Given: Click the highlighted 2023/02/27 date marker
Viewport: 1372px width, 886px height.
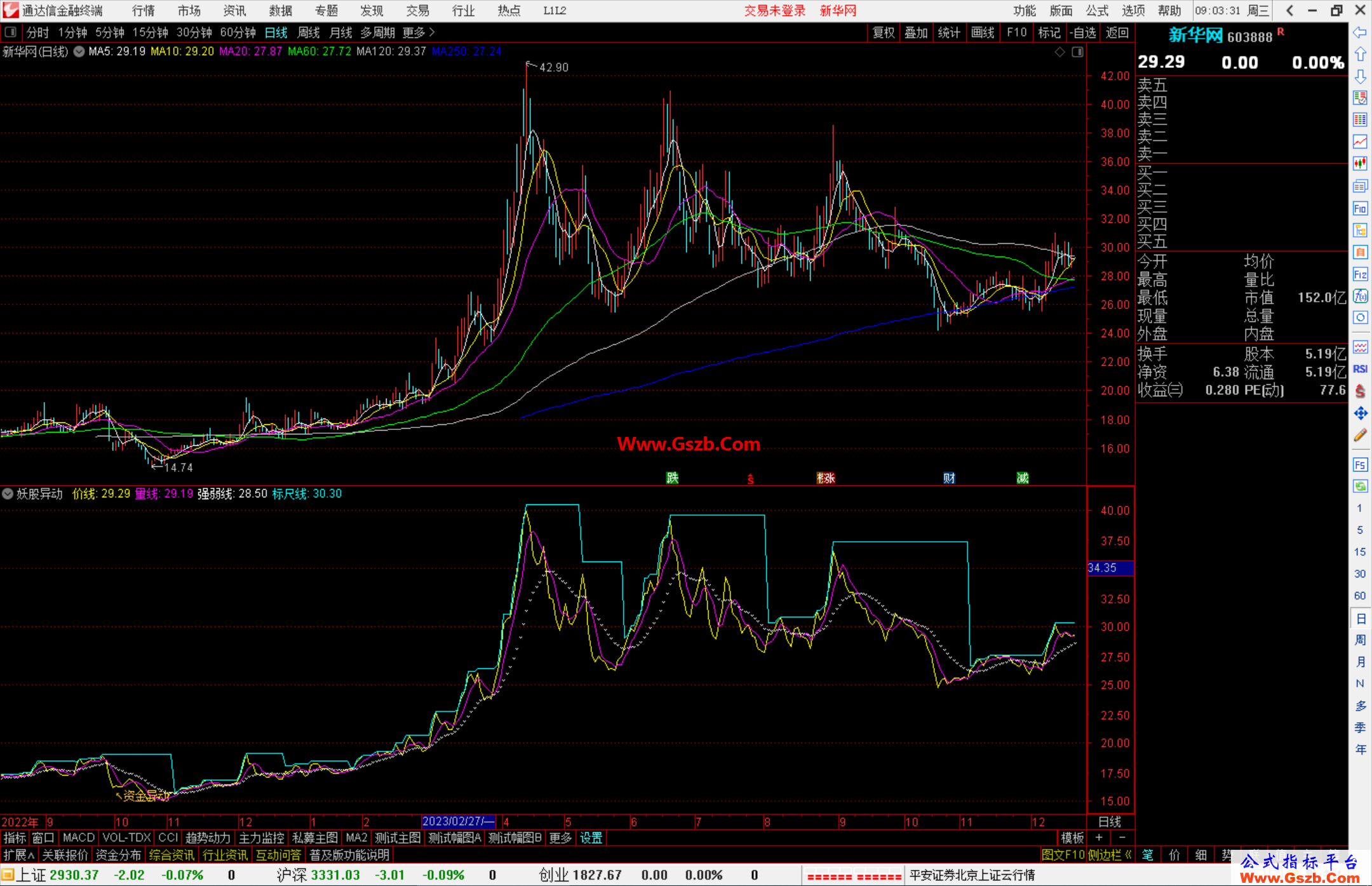Looking at the screenshot, I should [x=458, y=822].
